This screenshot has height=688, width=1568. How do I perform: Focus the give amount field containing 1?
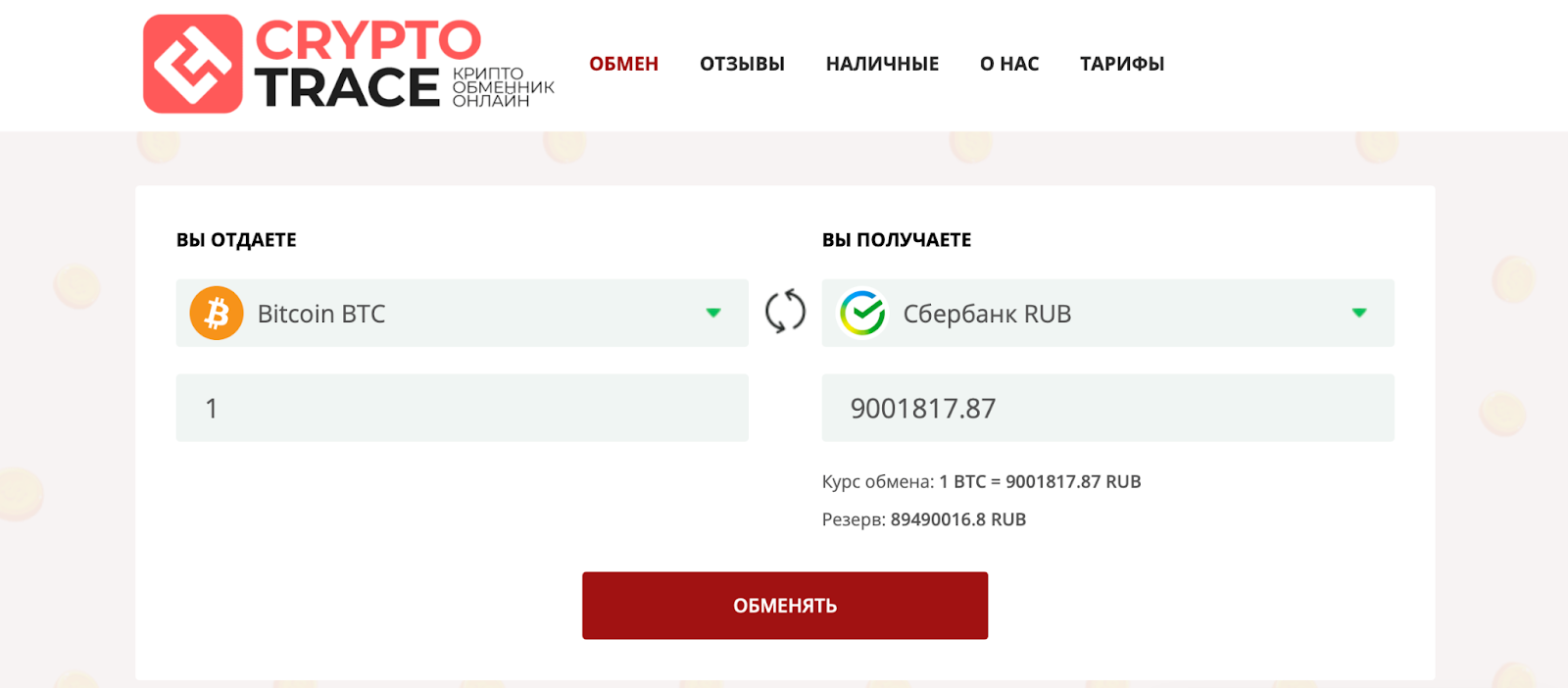463,408
